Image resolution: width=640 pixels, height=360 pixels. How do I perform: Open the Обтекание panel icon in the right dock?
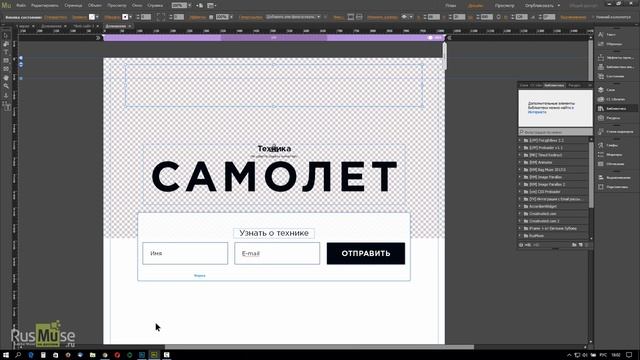click(x=601, y=164)
